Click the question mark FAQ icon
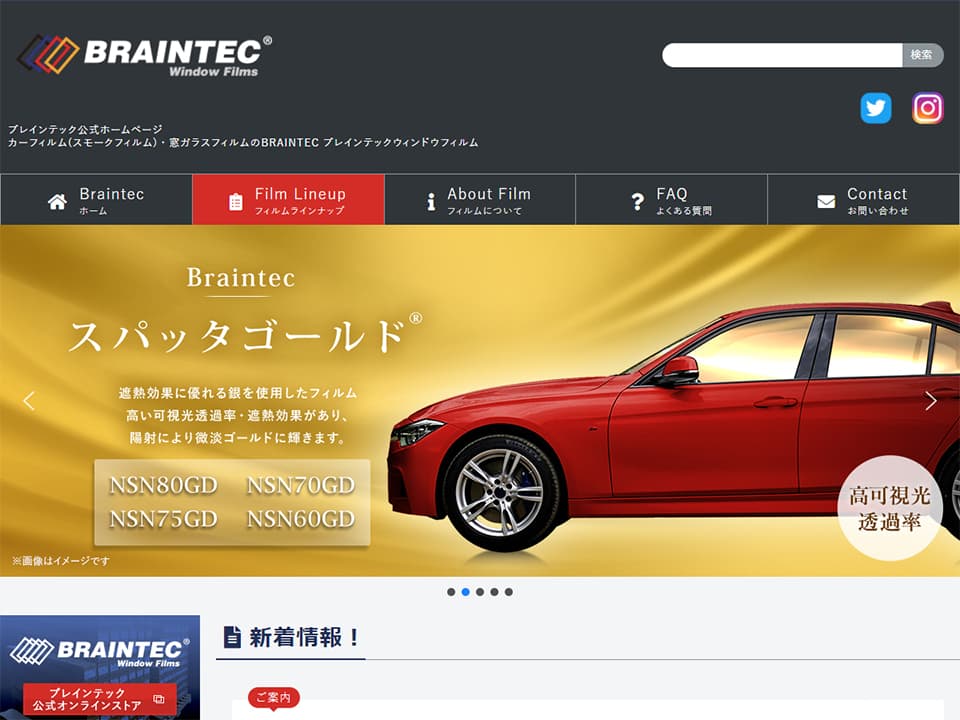 637,201
